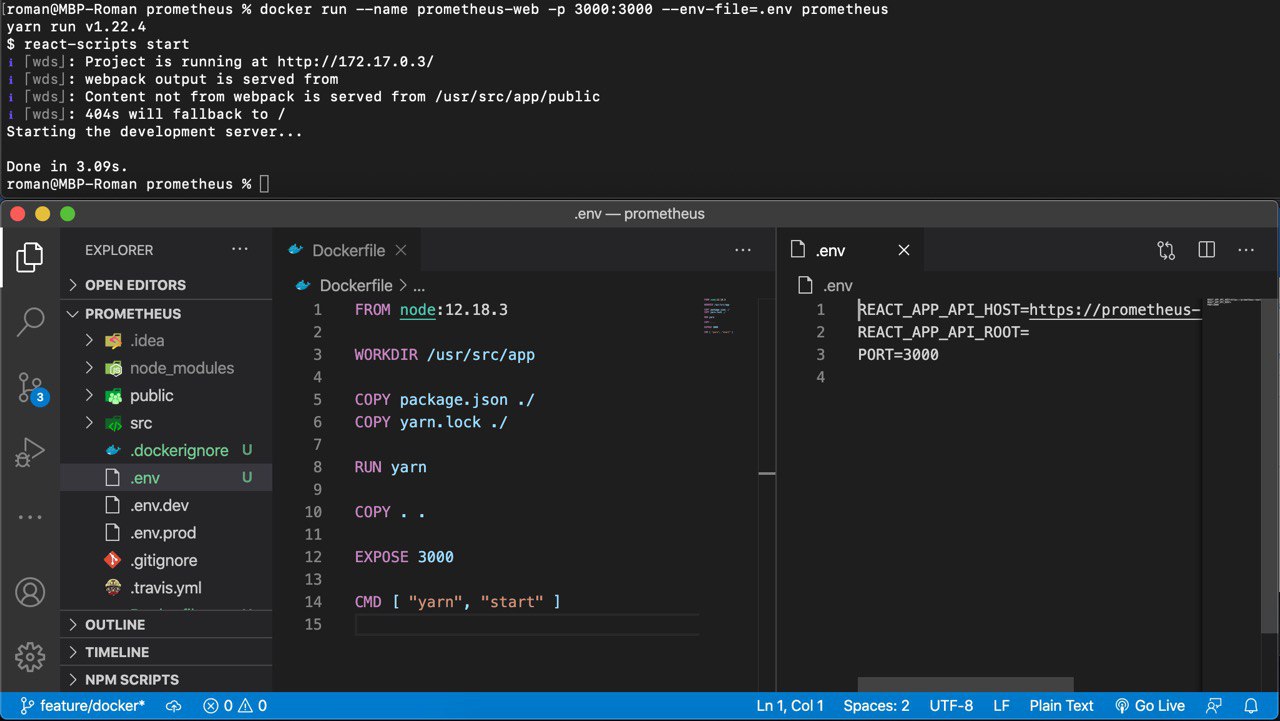Image resolution: width=1280 pixels, height=721 pixels.
Task: Open the Accounts icon in activity bar
Action: click(30, 592)
